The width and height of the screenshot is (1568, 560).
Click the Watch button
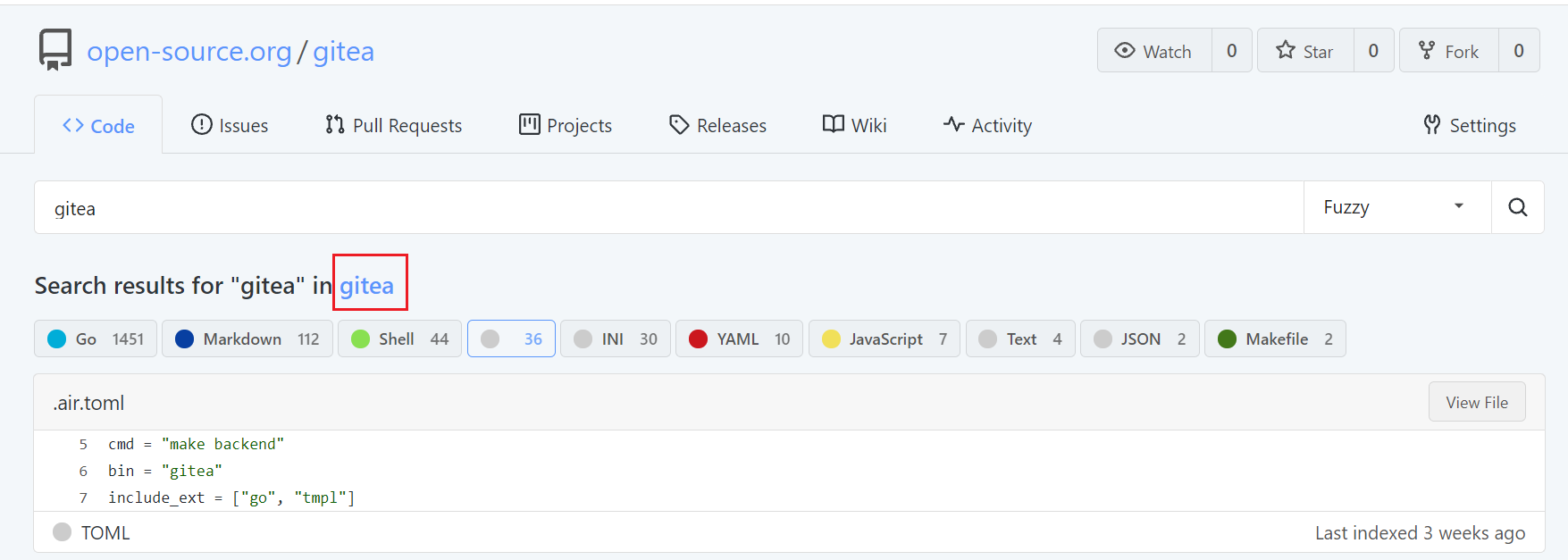tap(1154, 50)
